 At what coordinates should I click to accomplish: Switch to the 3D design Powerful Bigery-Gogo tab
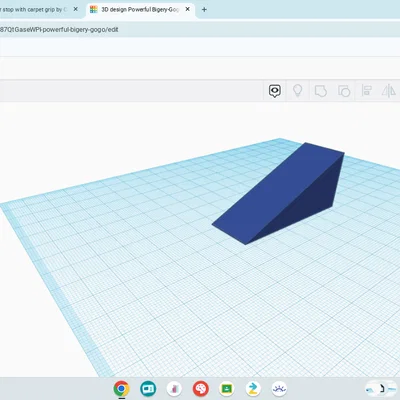coord(140,9)
